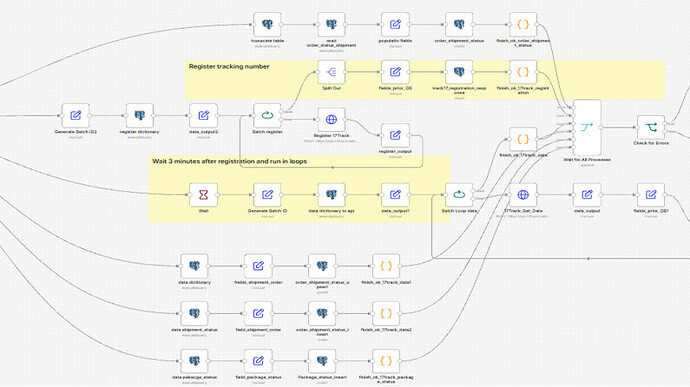The width and height of the screenshot is (690, 387).
Task: Select the field_shipment_order edit node
Action: (258, 313)
